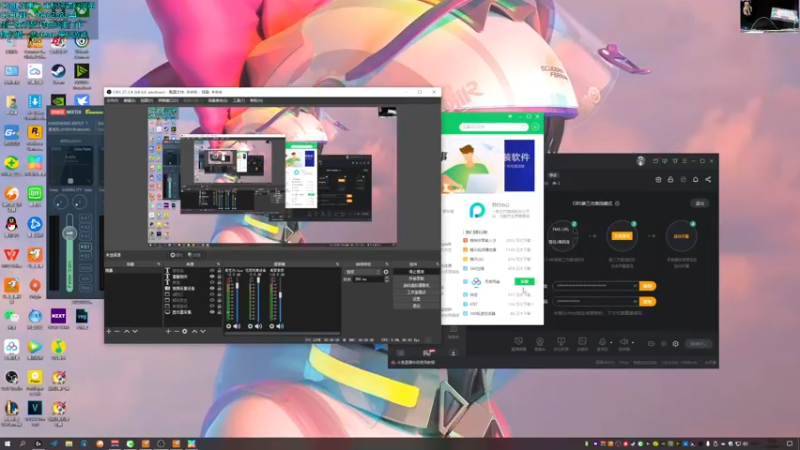The image size is (800, 450).
Task: Click Start Recording button in OBS controls
Action: [x=416, y=279]
